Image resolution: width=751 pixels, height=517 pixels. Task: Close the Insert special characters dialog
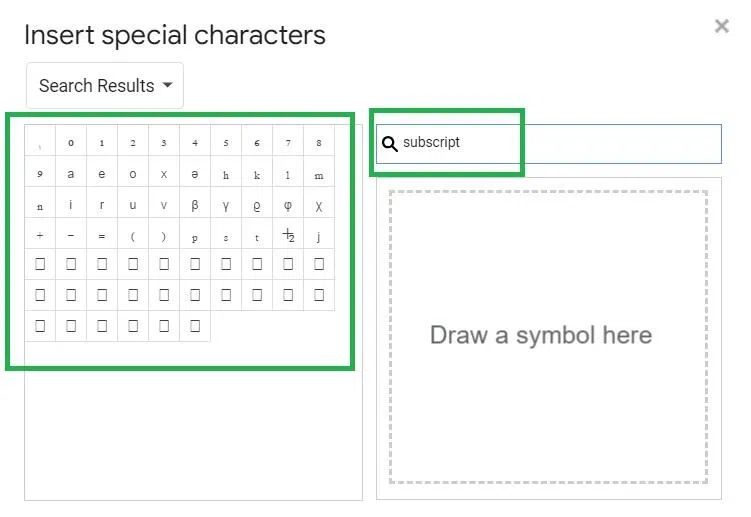(722, 27)
